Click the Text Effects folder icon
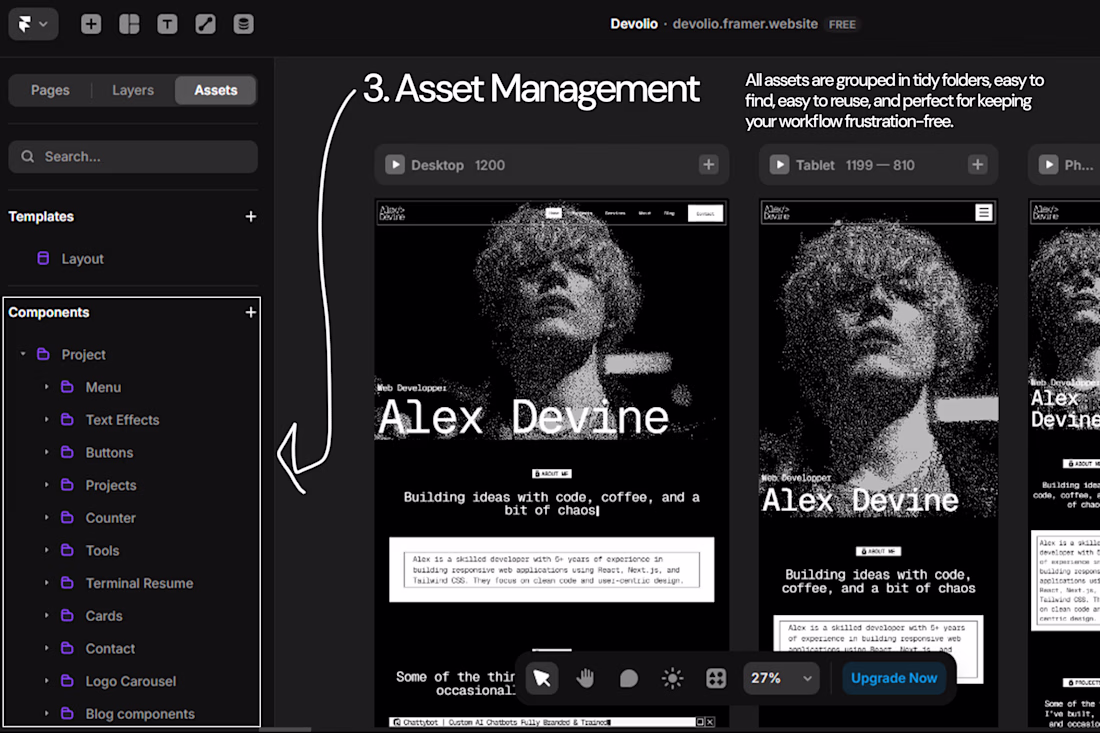Screen dimensions: 1100x733 (x=67, y=419)
